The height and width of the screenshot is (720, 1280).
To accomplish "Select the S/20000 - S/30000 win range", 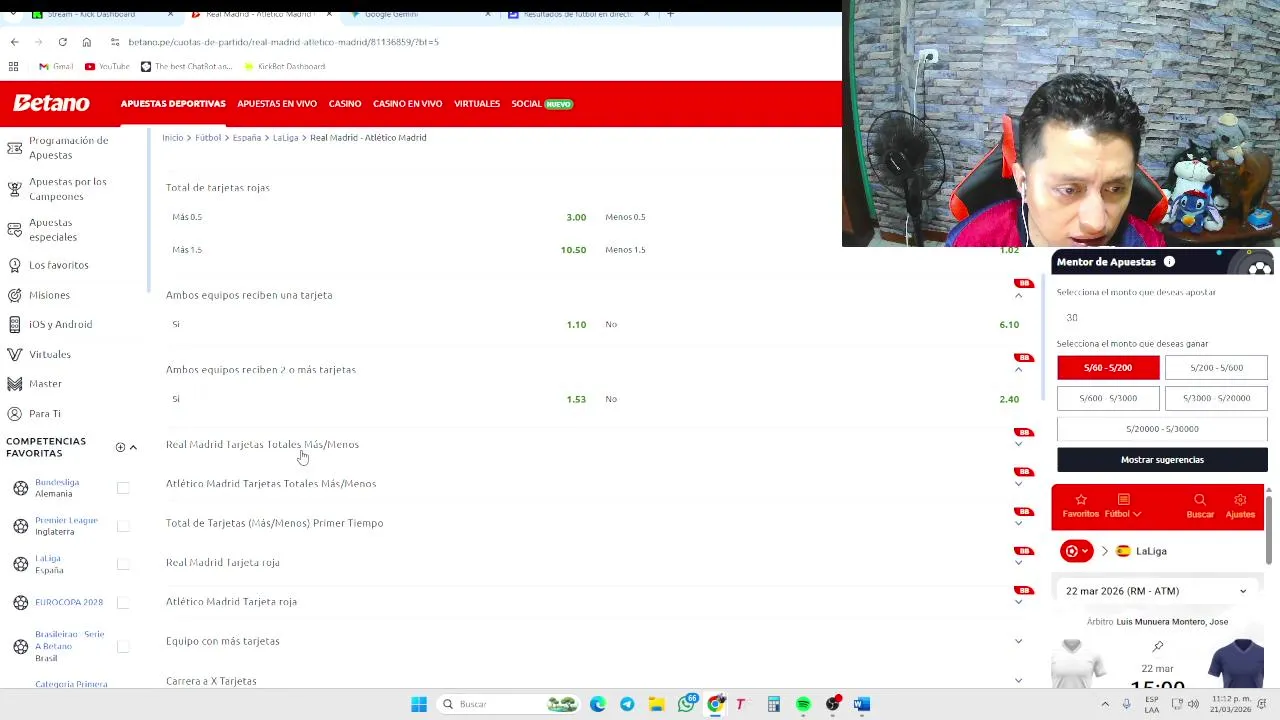I will 1162,429.
